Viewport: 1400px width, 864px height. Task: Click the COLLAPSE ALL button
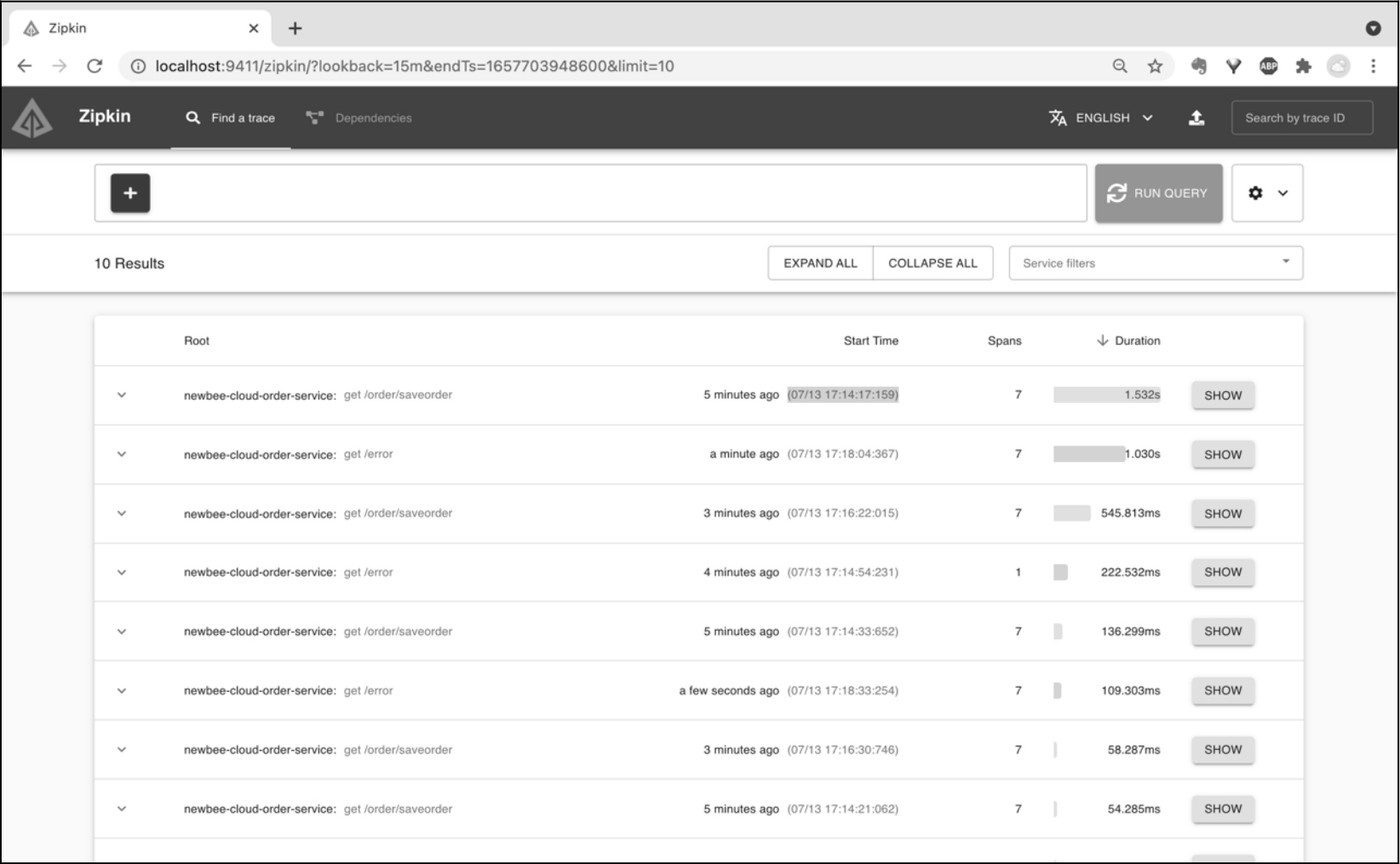[x=932, y=263]
